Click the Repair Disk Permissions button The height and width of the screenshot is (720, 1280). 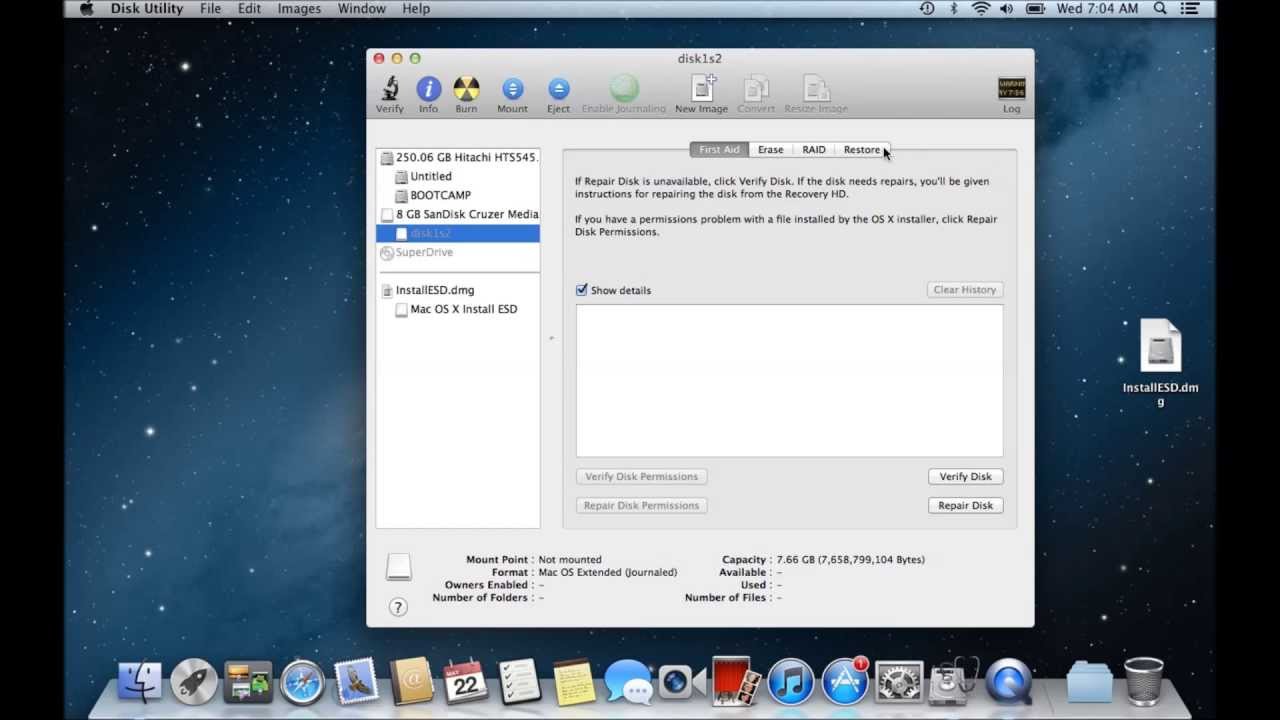(641, 506)
